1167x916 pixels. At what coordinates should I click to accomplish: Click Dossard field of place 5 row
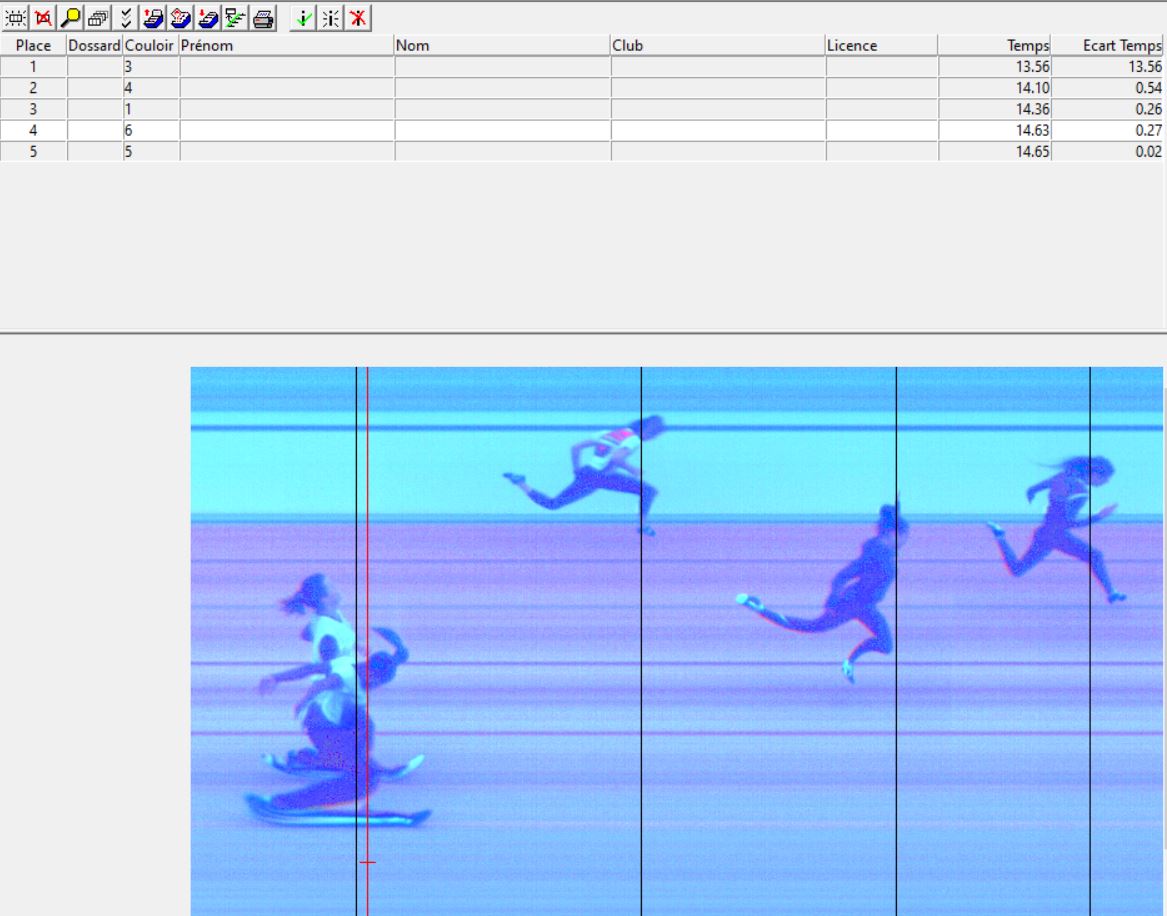pos(95,152)
